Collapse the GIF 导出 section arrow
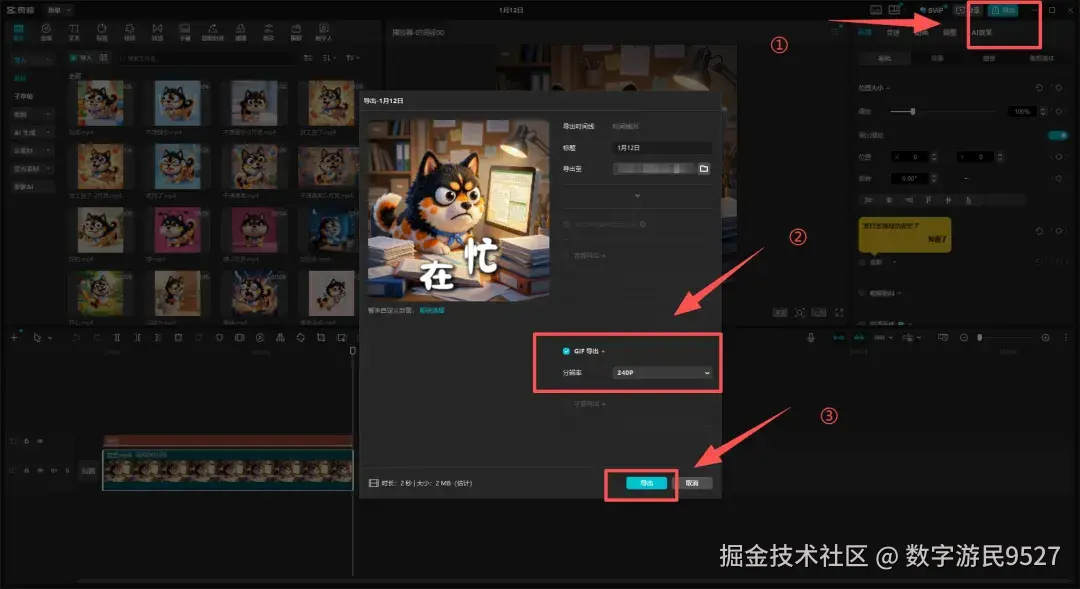 603,351
